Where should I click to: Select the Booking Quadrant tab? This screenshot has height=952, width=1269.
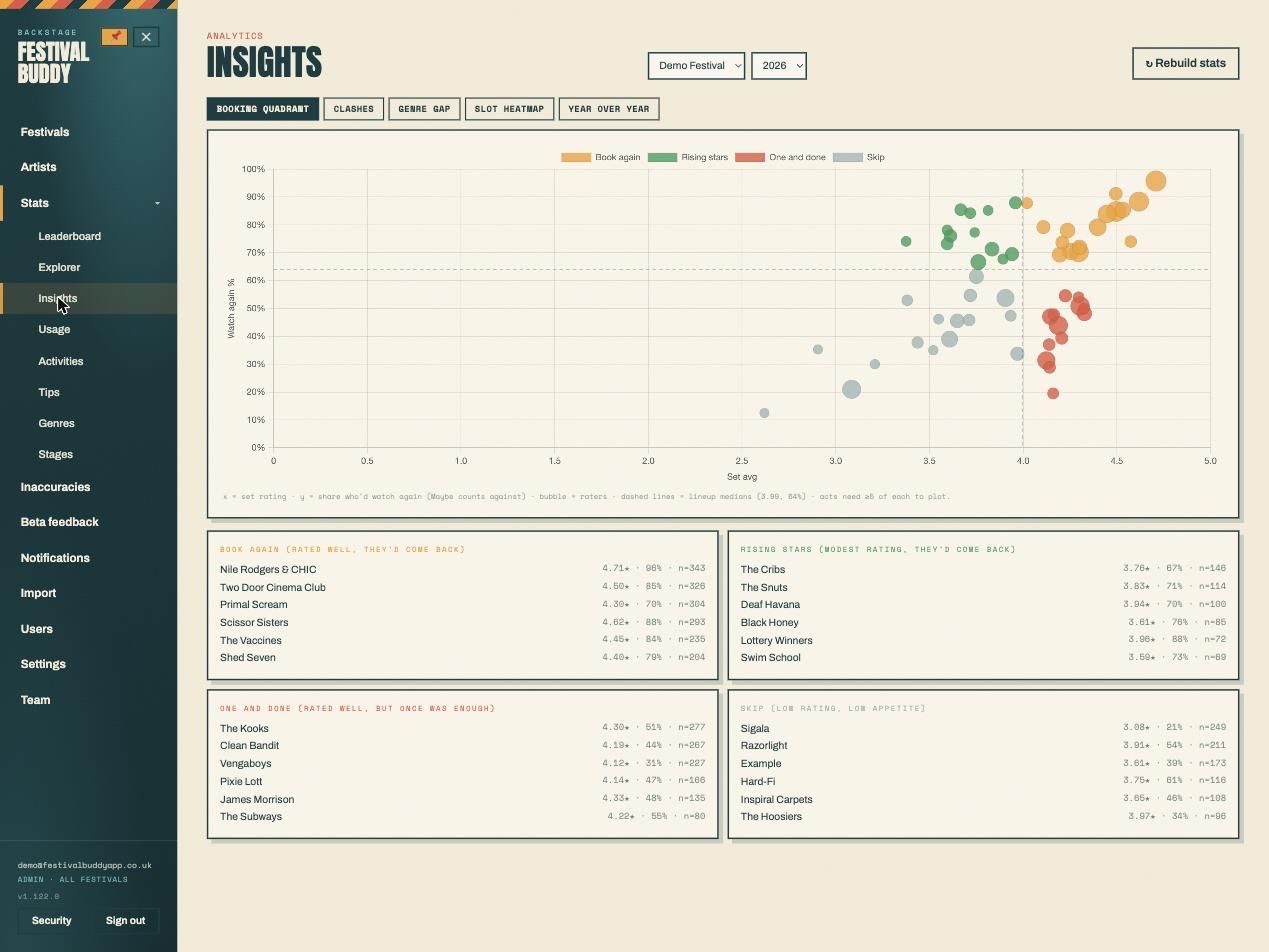pyautogui.click(x=263, y=109)
